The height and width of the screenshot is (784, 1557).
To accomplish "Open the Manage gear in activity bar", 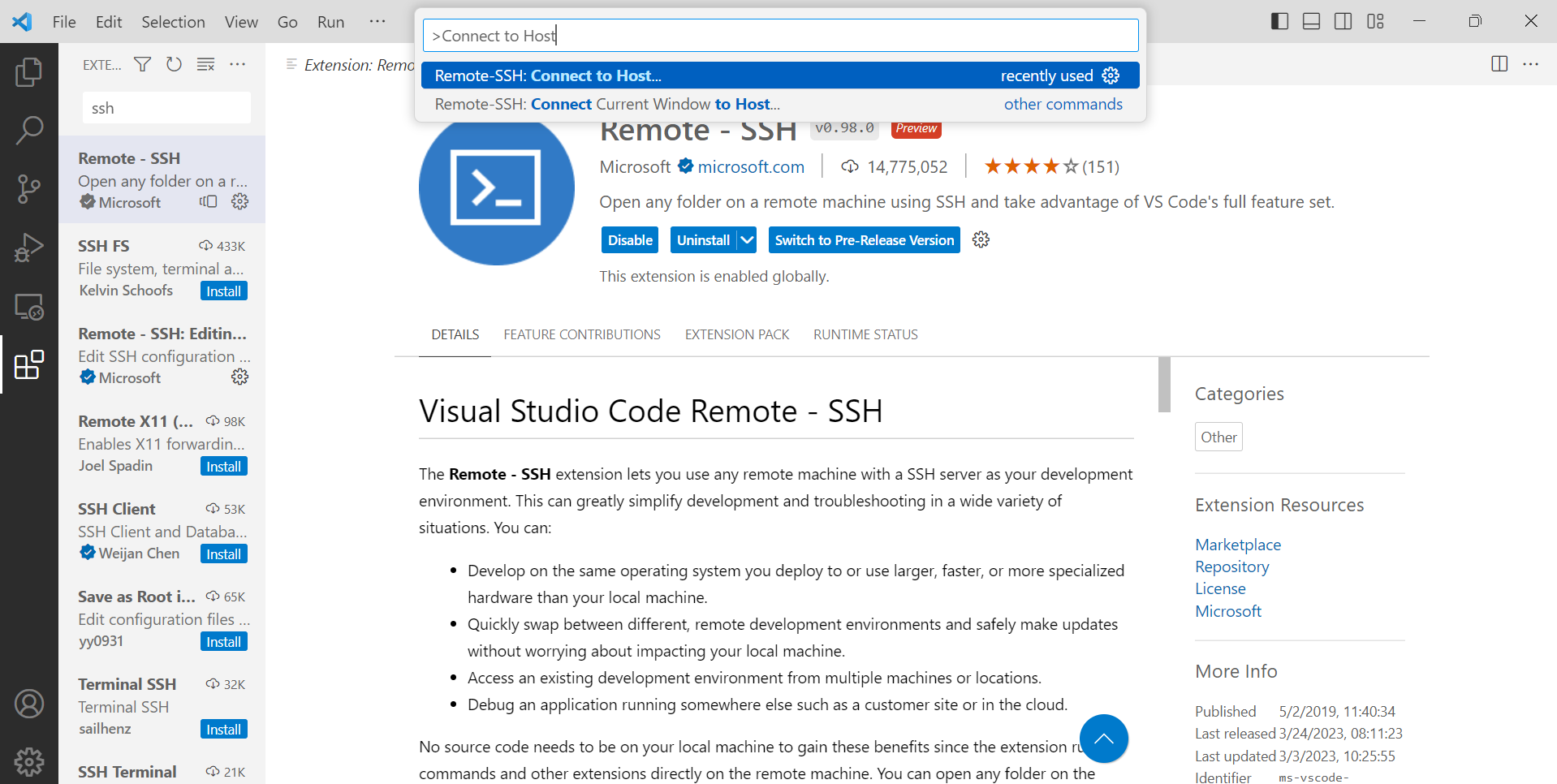I will point(29,761).
